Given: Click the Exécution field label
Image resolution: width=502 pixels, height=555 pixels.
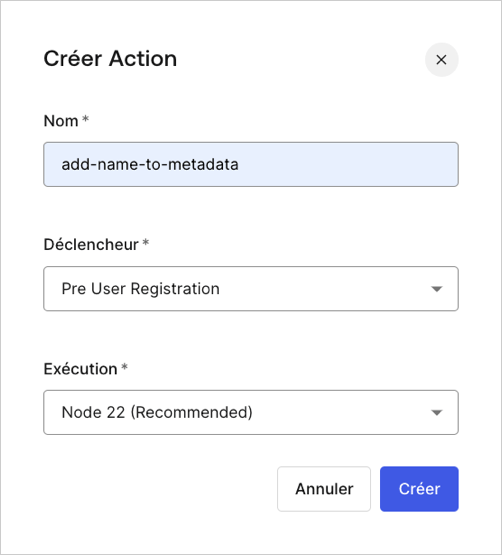Looking at the screenshot, I should (80, 369).
